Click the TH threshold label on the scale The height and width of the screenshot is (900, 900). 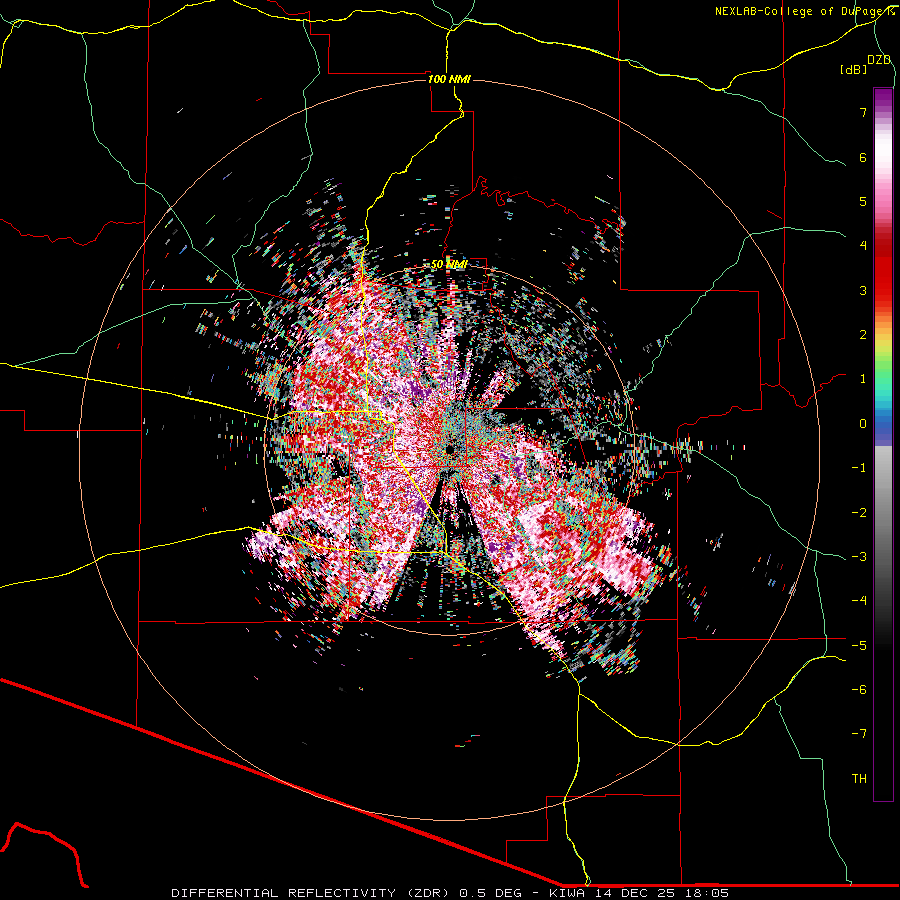(859, 779)
